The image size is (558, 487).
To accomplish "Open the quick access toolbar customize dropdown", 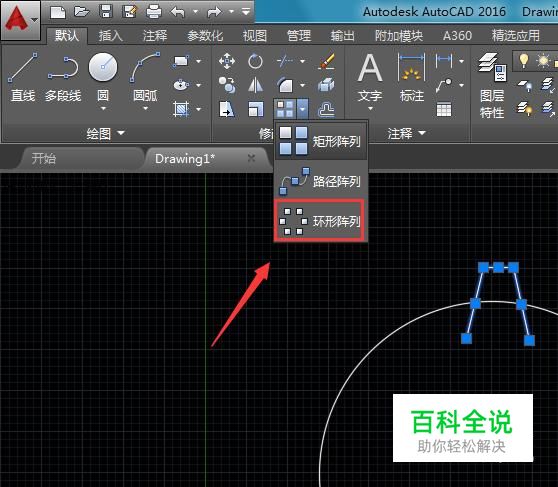I will 246,12.
